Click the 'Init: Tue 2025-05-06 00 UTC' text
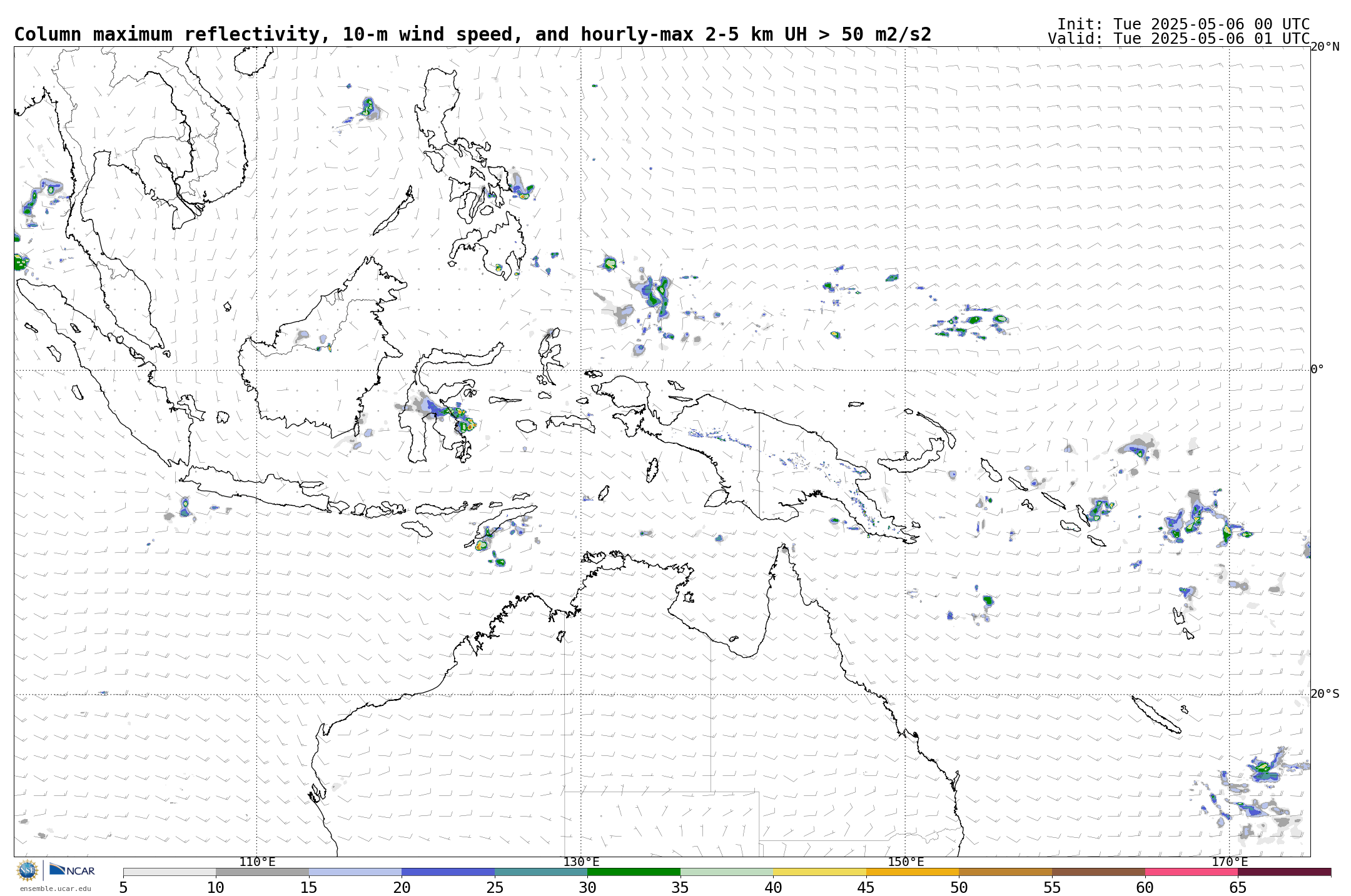Viewport: 1351px width, 896px height. click(1183, 24)
